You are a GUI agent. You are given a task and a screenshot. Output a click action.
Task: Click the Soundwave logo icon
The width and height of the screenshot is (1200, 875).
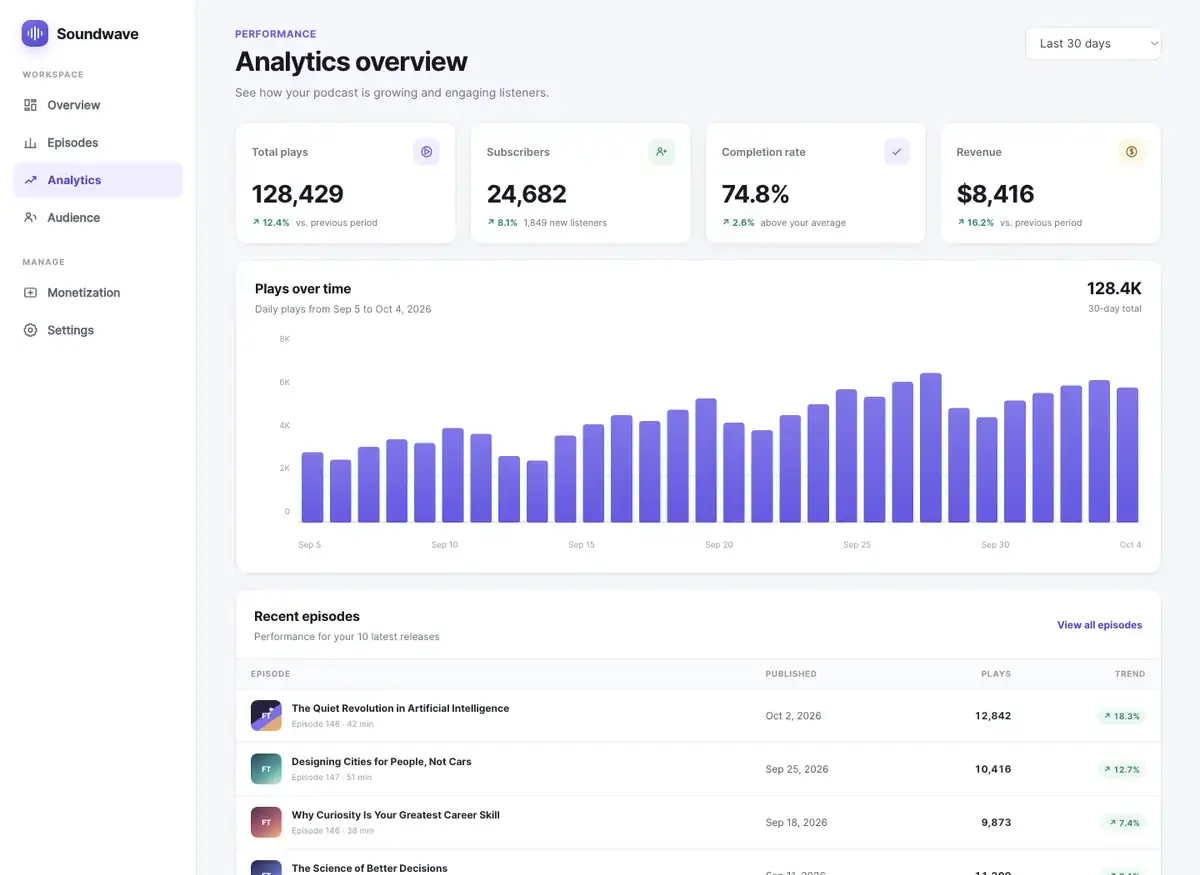click(35, 34)
